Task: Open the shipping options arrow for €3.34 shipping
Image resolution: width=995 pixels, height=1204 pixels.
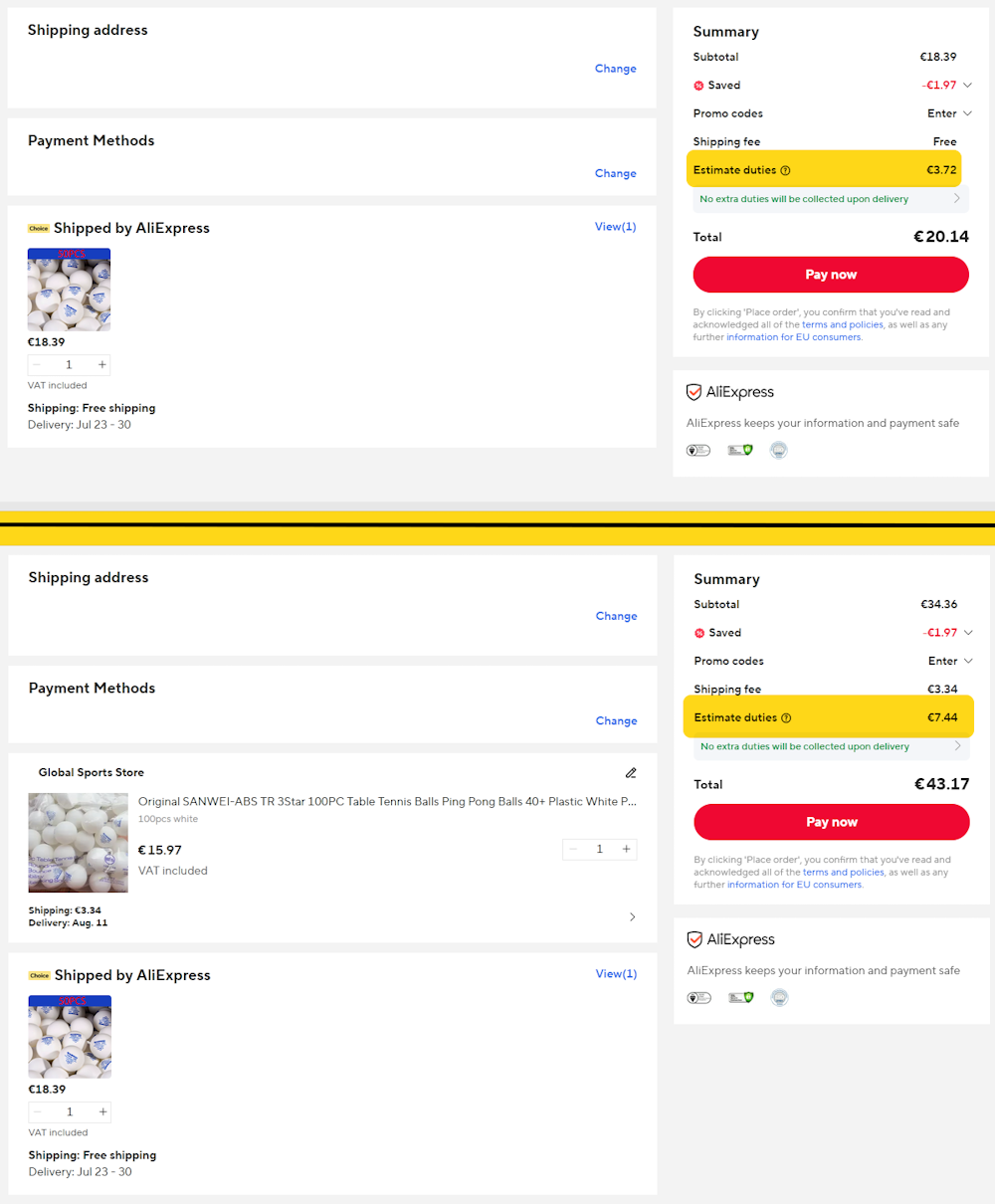Action: [x=632, y=916]
